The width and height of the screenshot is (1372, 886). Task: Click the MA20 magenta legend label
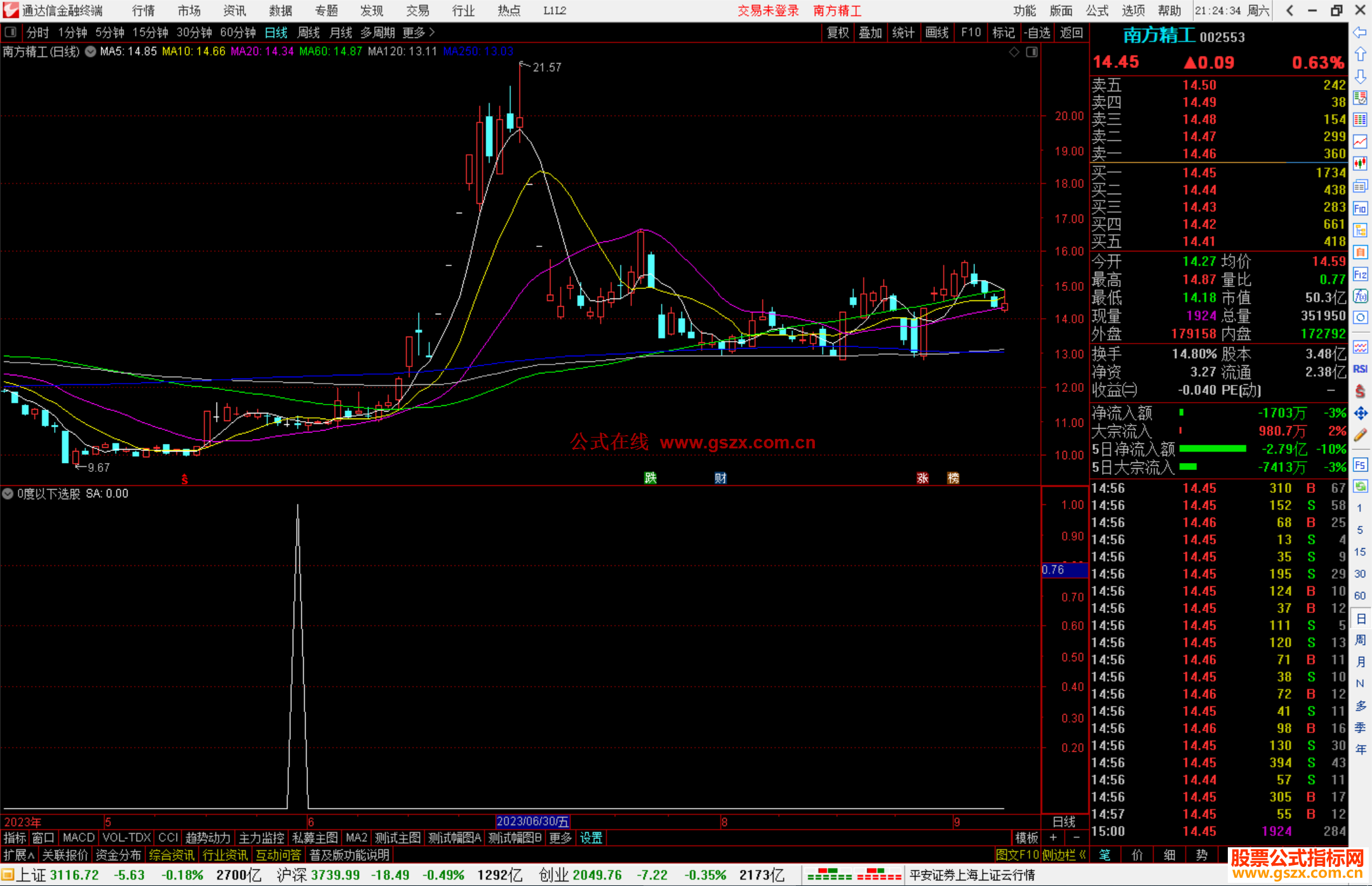tap(262, 51)
